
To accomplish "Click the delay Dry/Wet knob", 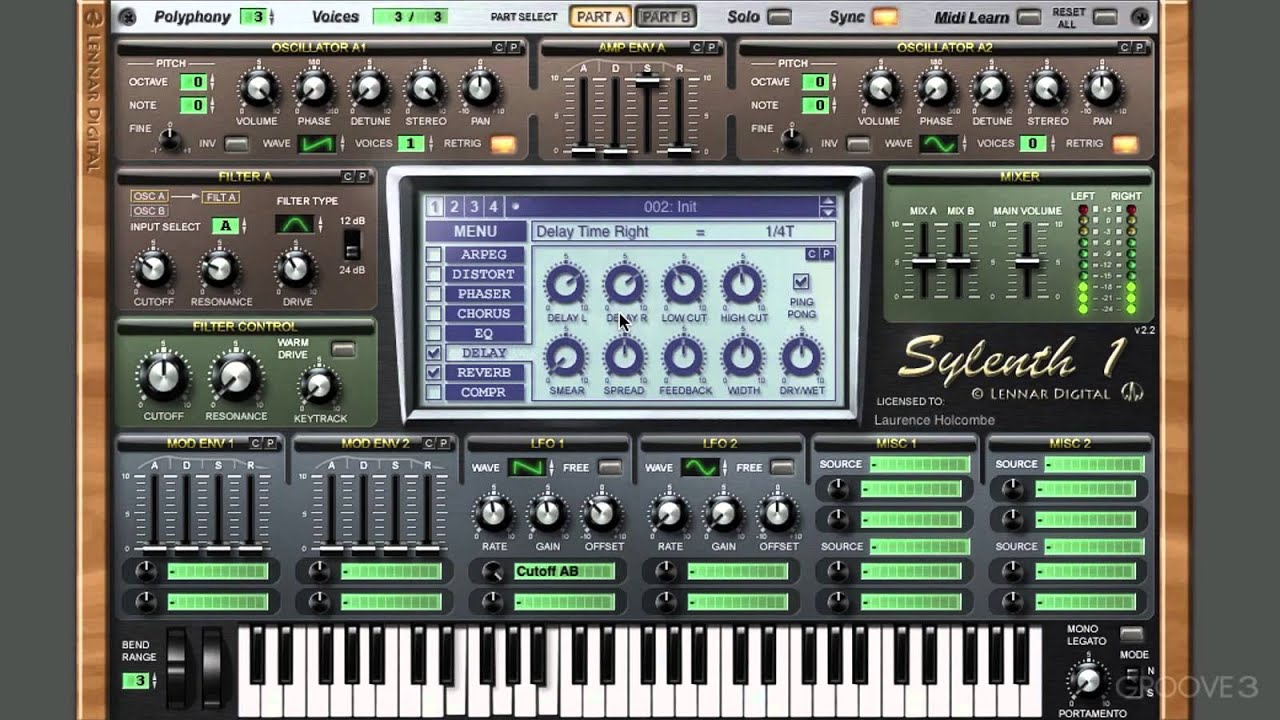I will 801,357.
